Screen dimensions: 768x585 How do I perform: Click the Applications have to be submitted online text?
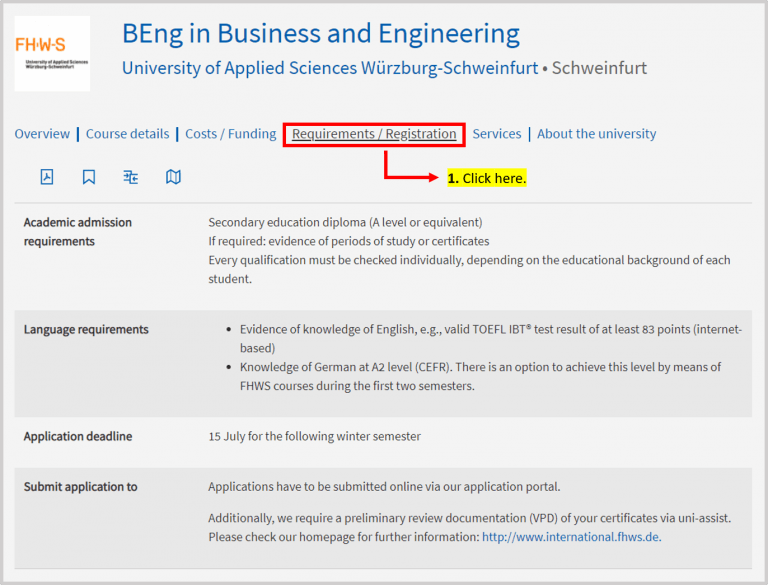(384, 487)
